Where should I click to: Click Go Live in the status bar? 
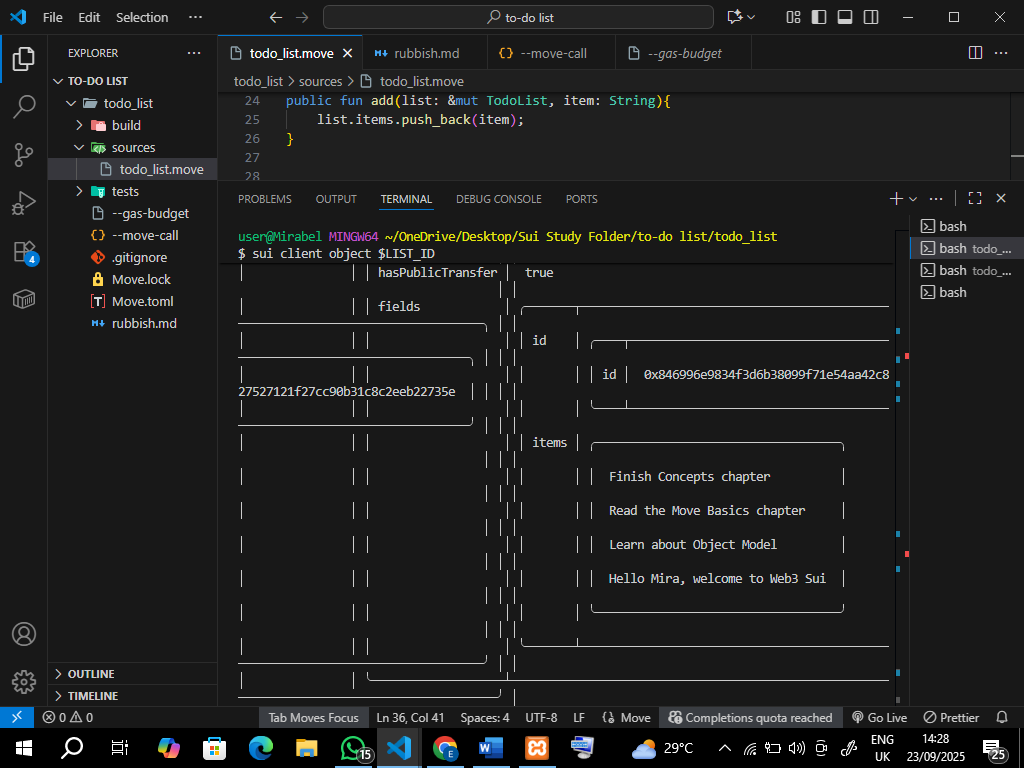tap(880, 717)
